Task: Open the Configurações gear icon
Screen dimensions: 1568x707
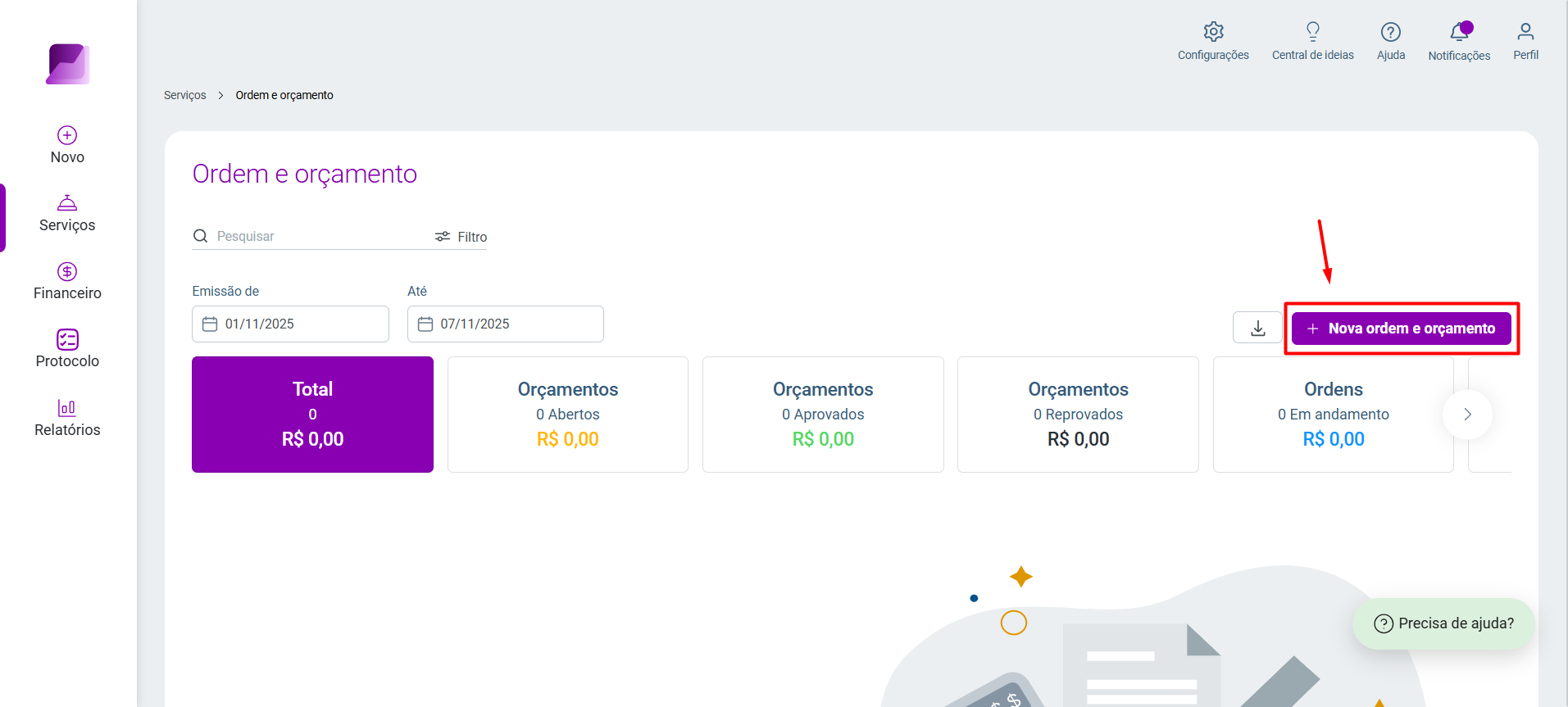Action: (x=1213, y=32)
